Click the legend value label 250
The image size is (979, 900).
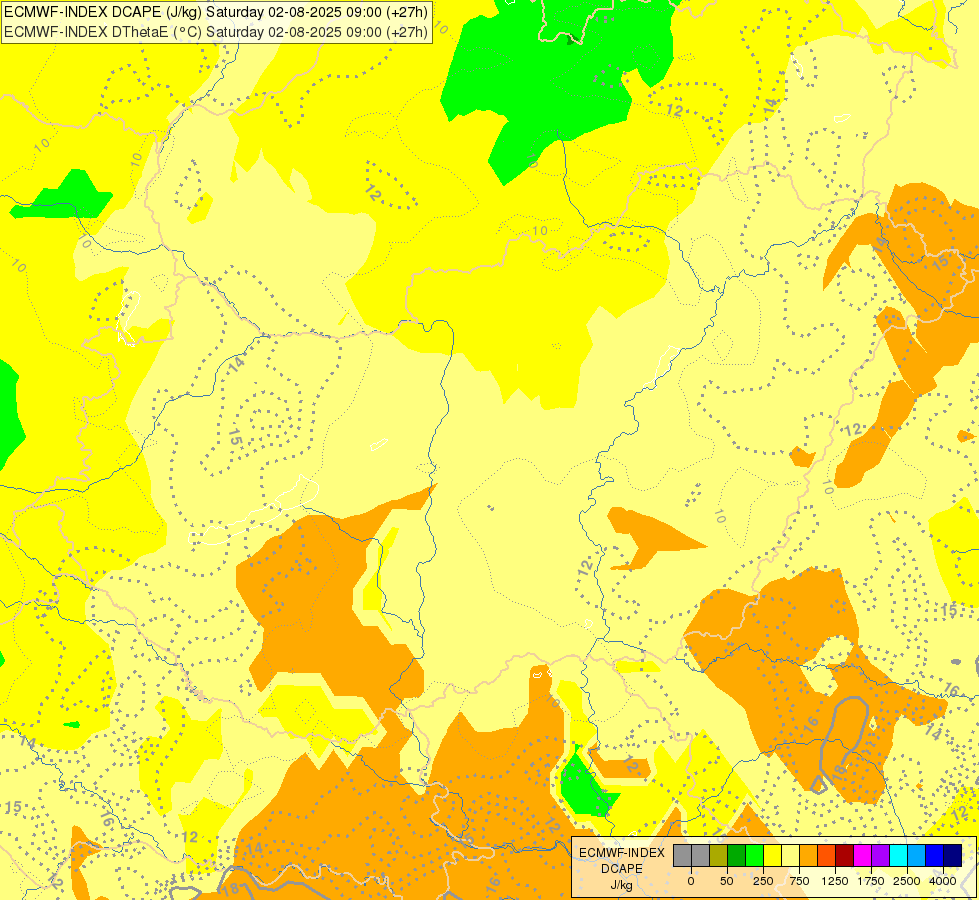763,881
